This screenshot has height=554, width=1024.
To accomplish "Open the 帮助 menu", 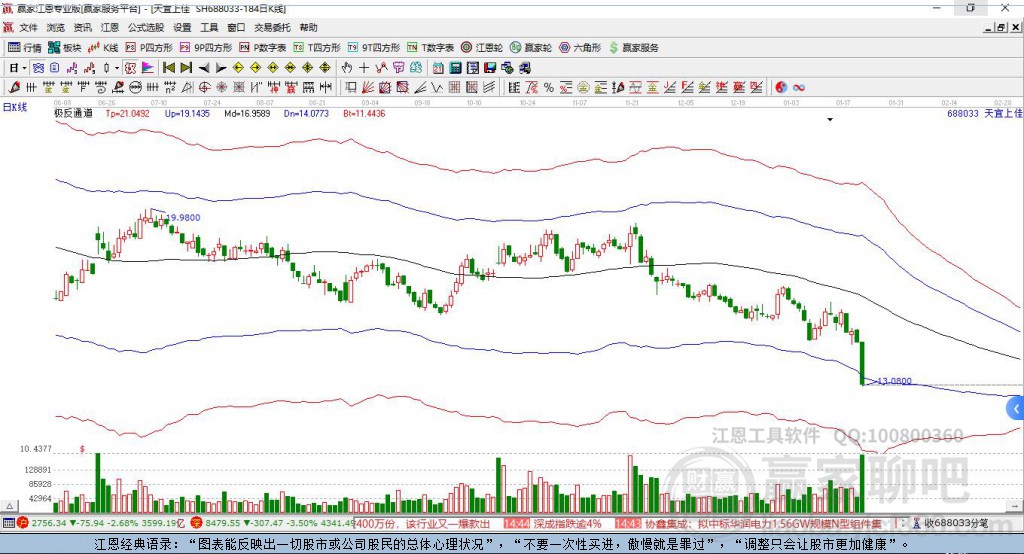I will pos(308,27).
